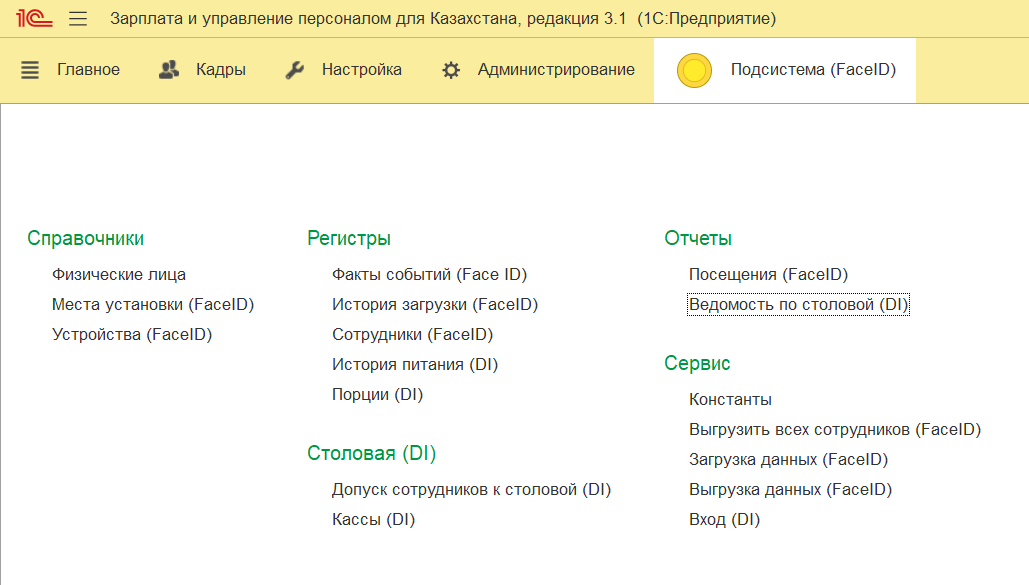Switch to the Кадры section
This screenshot has height=585, width=1029.
(220, 70)
